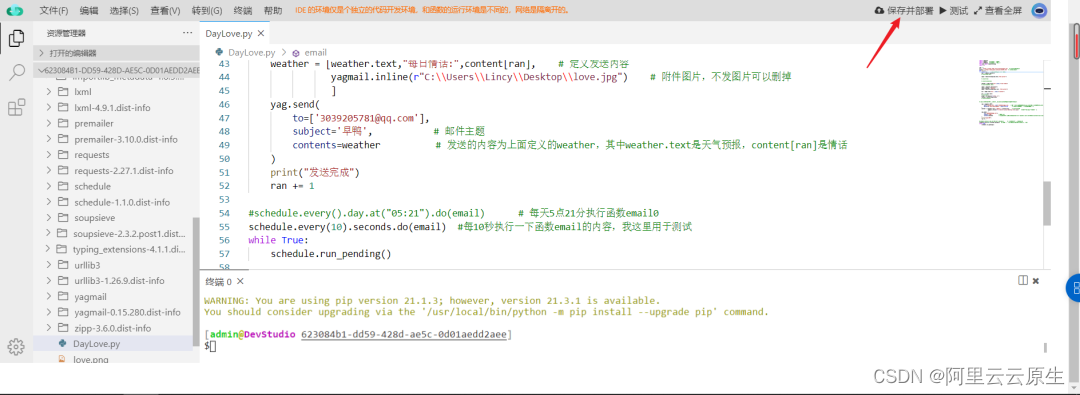Viewport: 1080px width, 395px height.
Task: Open the 编辑 menu
Action: click(89, 10)
